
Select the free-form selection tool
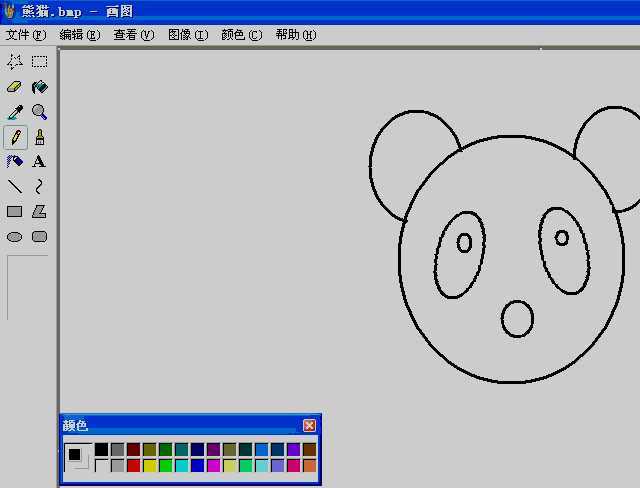click(15, 62)
